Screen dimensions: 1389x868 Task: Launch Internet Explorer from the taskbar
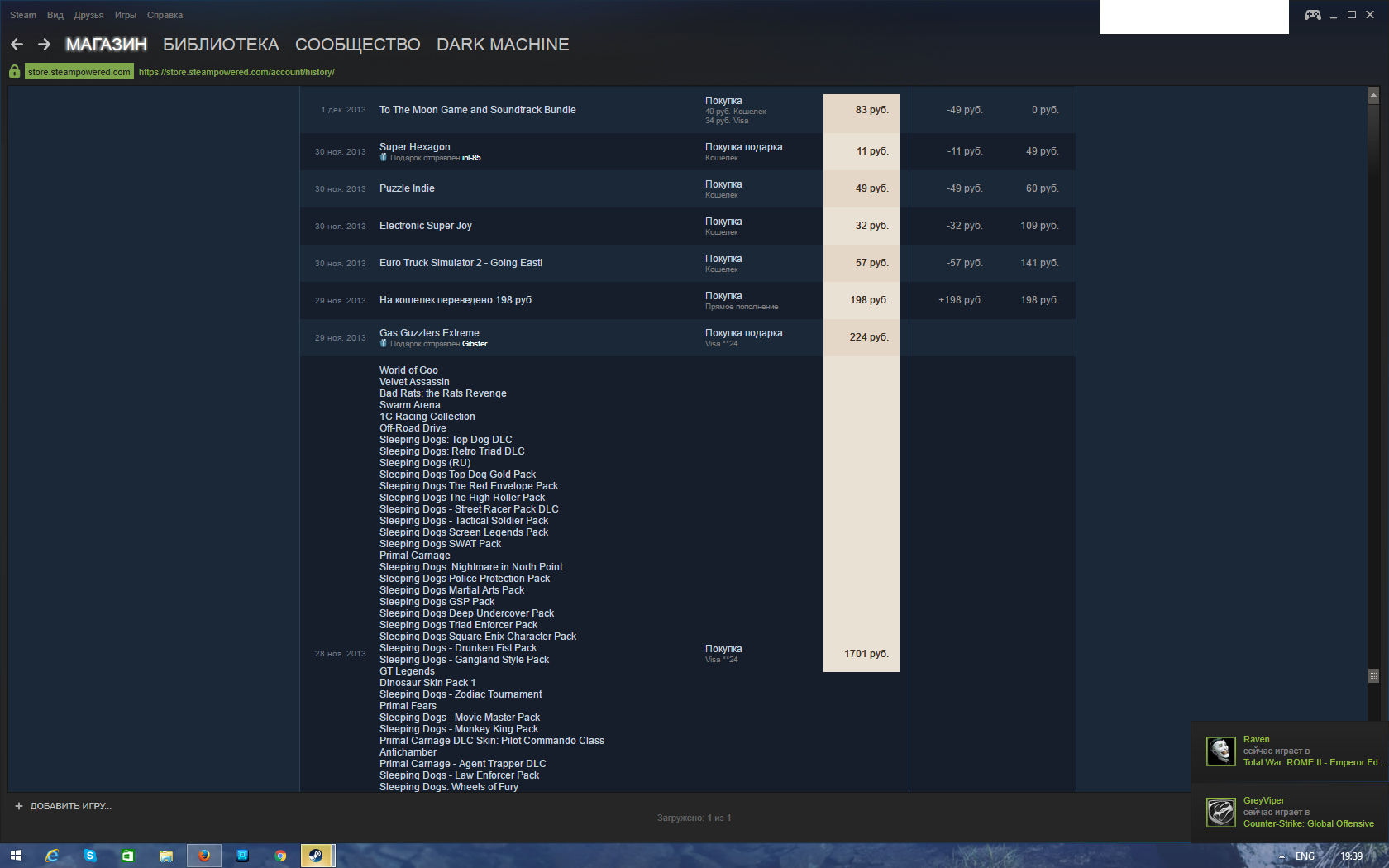[52, 856]
